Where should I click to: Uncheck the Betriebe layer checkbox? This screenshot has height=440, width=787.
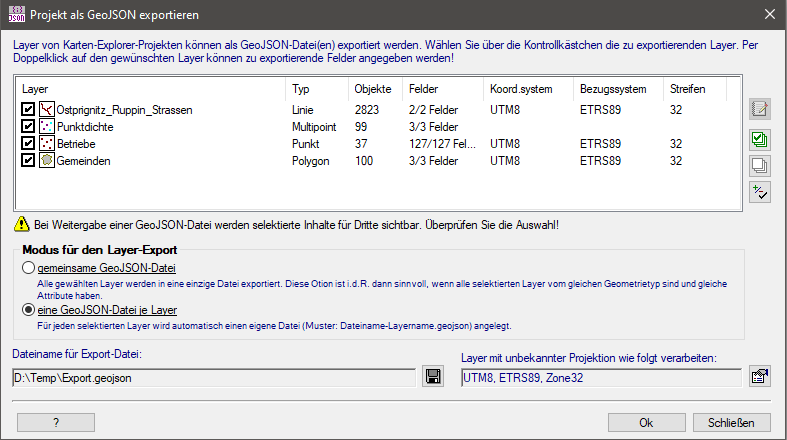(x=28, y=143)
